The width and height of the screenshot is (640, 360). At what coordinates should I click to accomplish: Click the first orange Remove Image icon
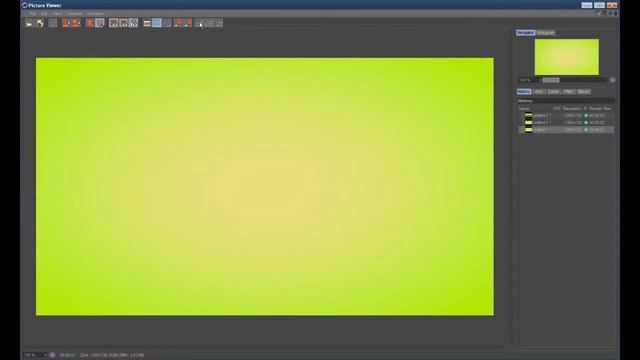[x=67, y=23]
